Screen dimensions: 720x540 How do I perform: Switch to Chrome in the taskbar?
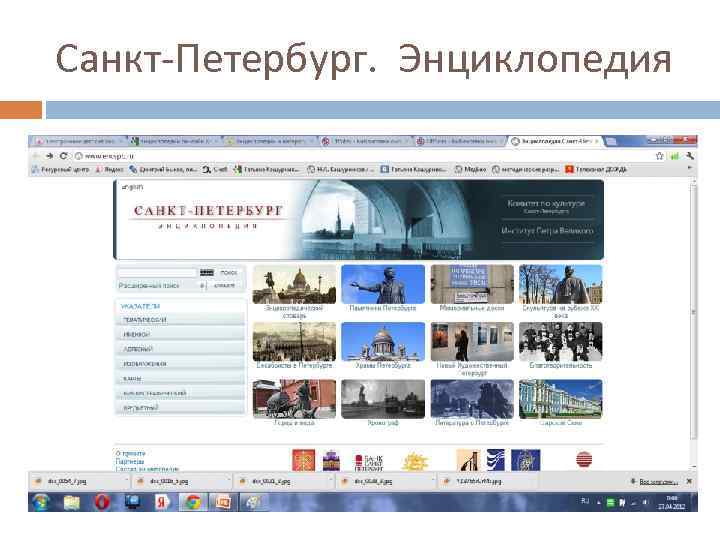pos(193,502)
